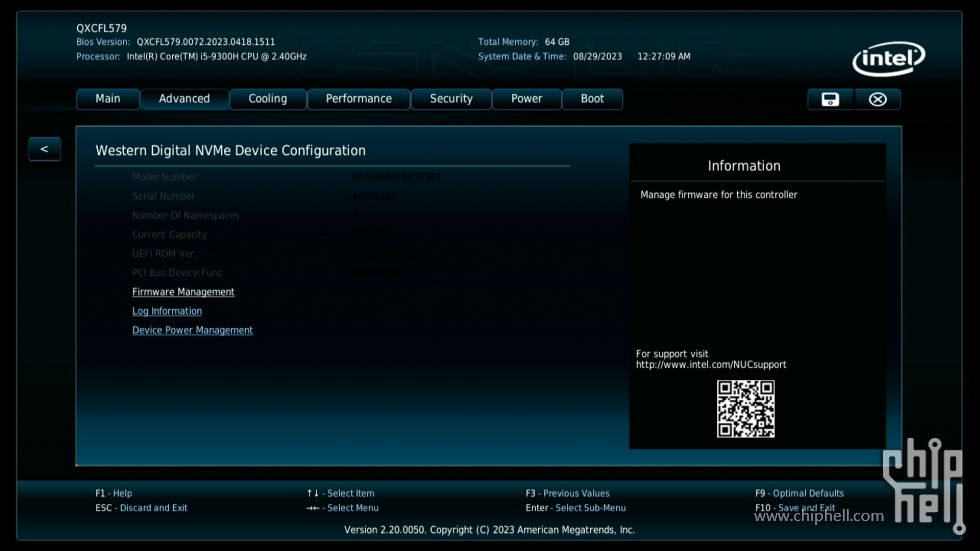
Task: Click the F9 - Optimal Defaults hint
Action: [799, 494]
